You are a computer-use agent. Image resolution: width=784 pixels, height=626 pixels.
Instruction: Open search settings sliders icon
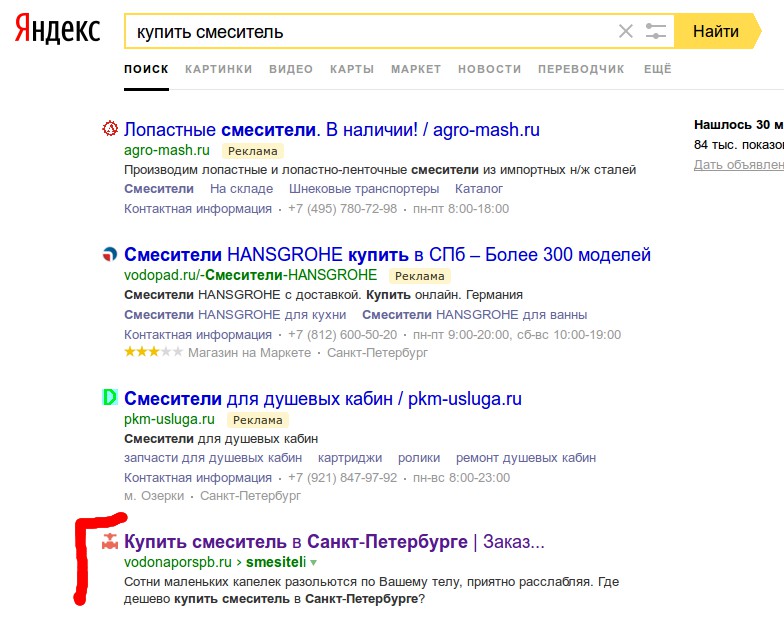[656, 31]
